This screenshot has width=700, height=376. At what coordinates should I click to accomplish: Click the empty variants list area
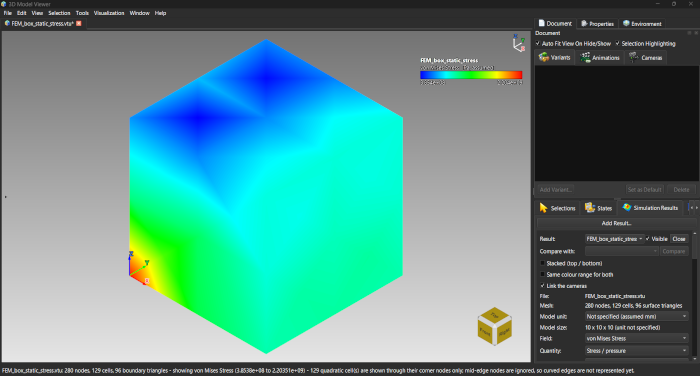click(617, 123)
